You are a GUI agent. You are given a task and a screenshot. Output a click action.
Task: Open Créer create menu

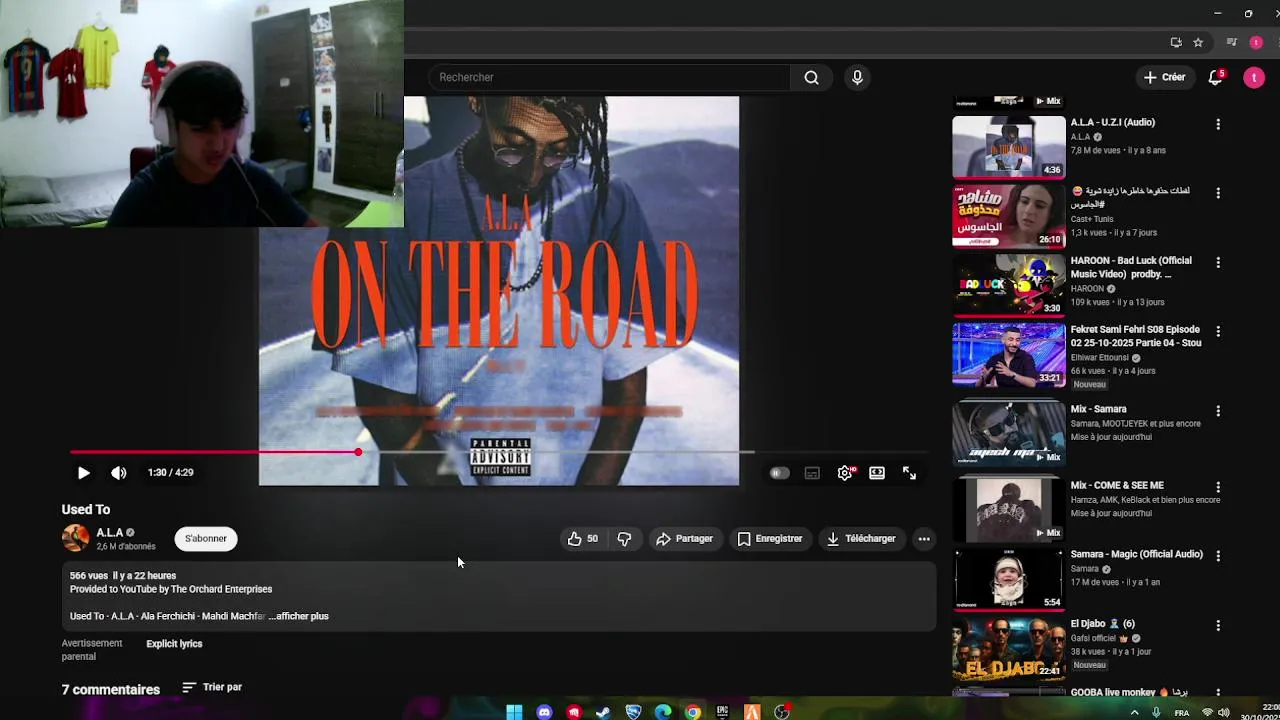click(x=1164, y=77)
